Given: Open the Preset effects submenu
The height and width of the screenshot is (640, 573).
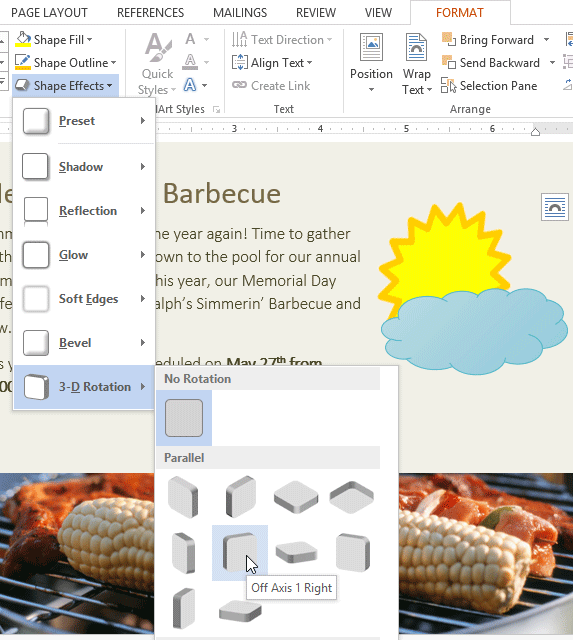Looking at the screenshot, I should (84, 121).
